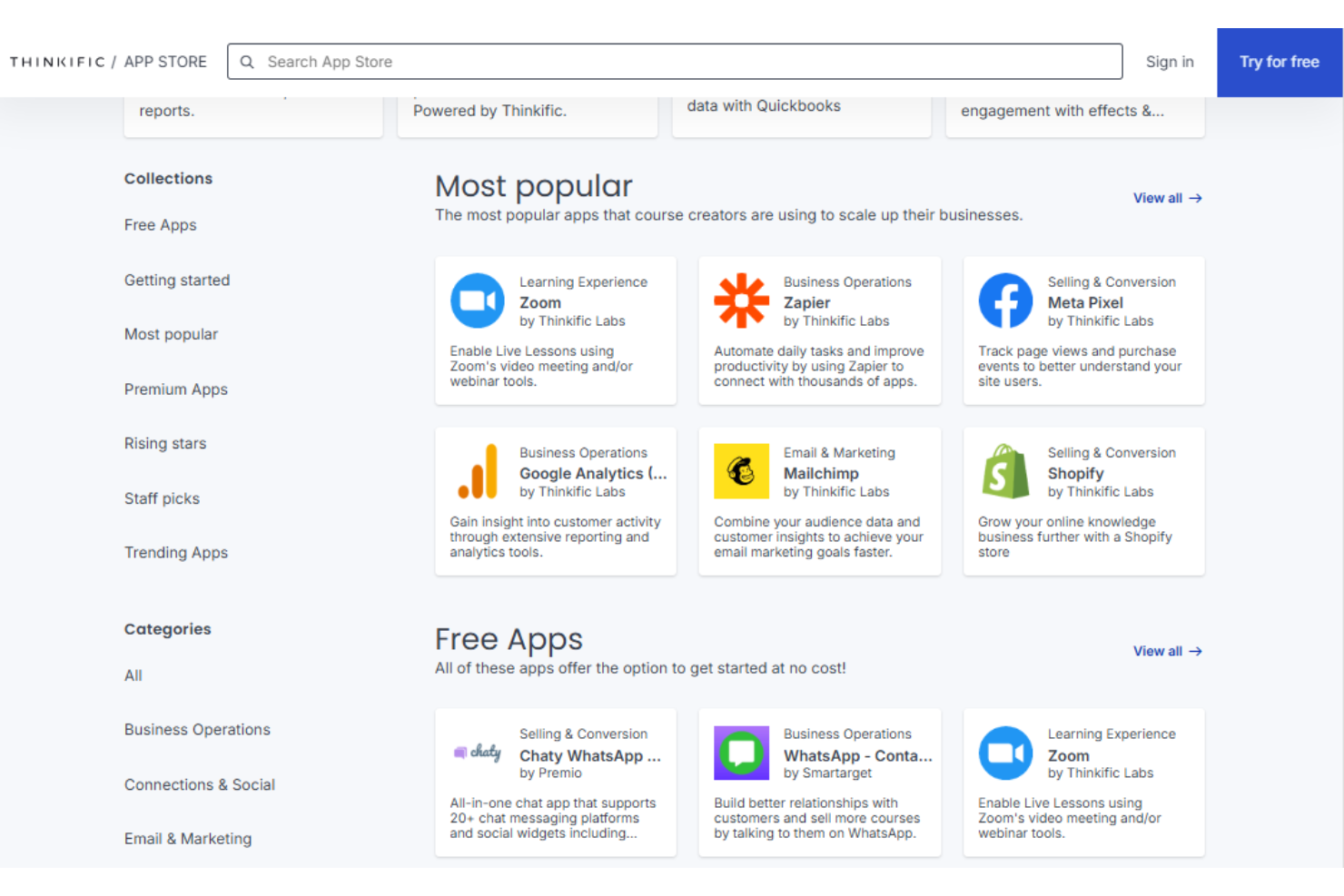The width and height of the screenshot is (1344, 896).
Task: Select the Zapier orange asterisk icon
Action: (741, 300)
